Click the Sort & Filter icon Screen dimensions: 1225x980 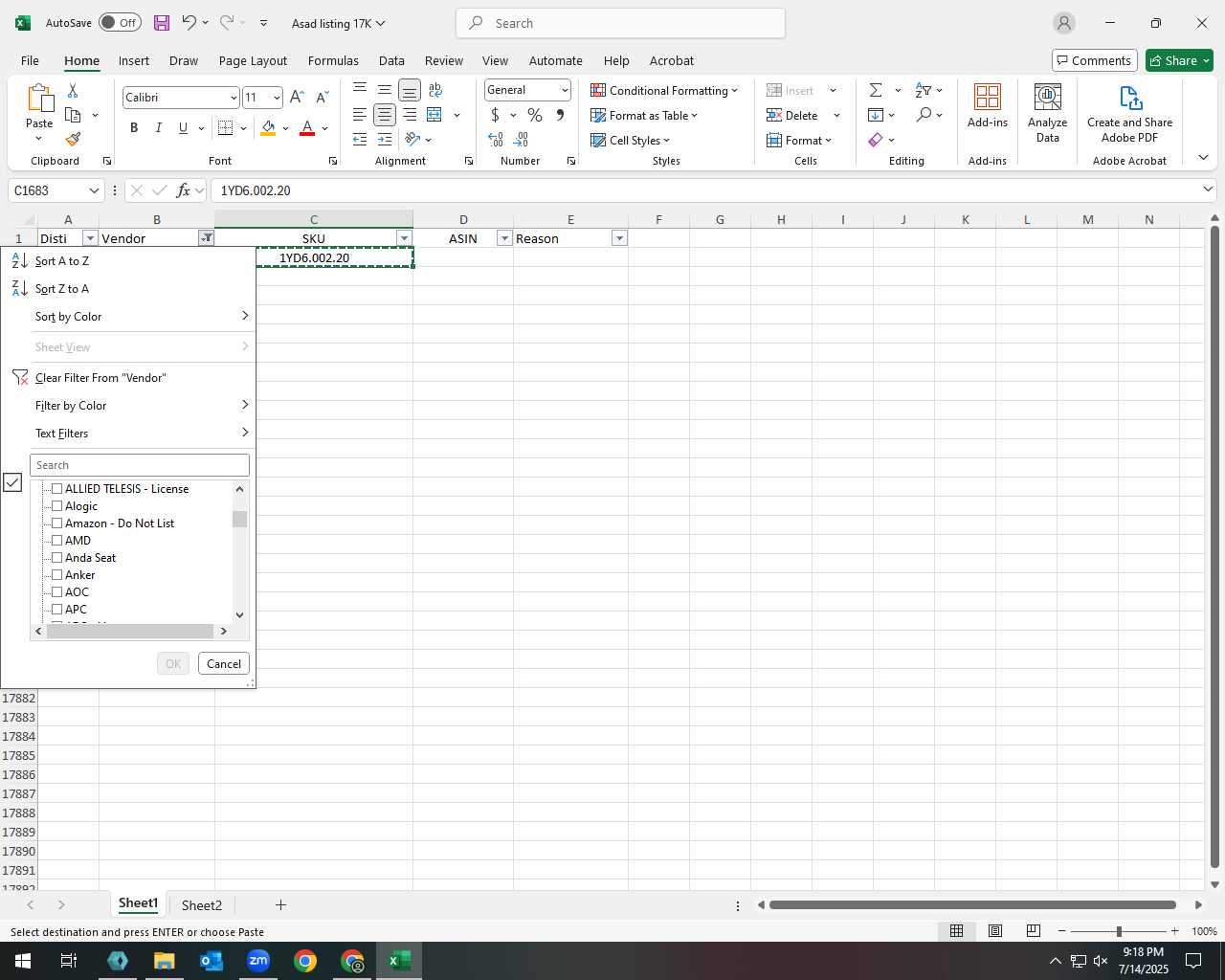(x=924, y=90)
